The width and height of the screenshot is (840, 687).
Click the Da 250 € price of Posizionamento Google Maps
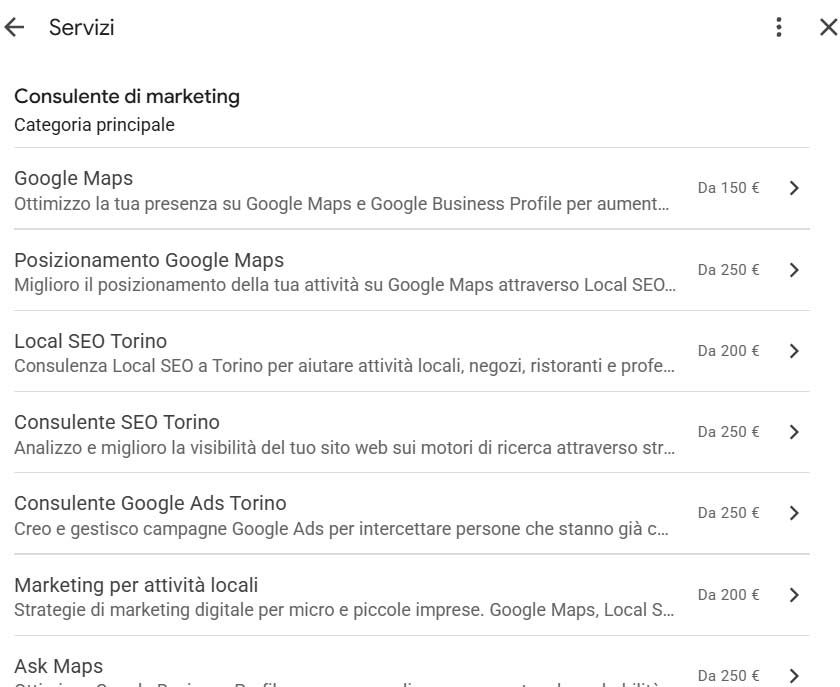tap(729, 270)
